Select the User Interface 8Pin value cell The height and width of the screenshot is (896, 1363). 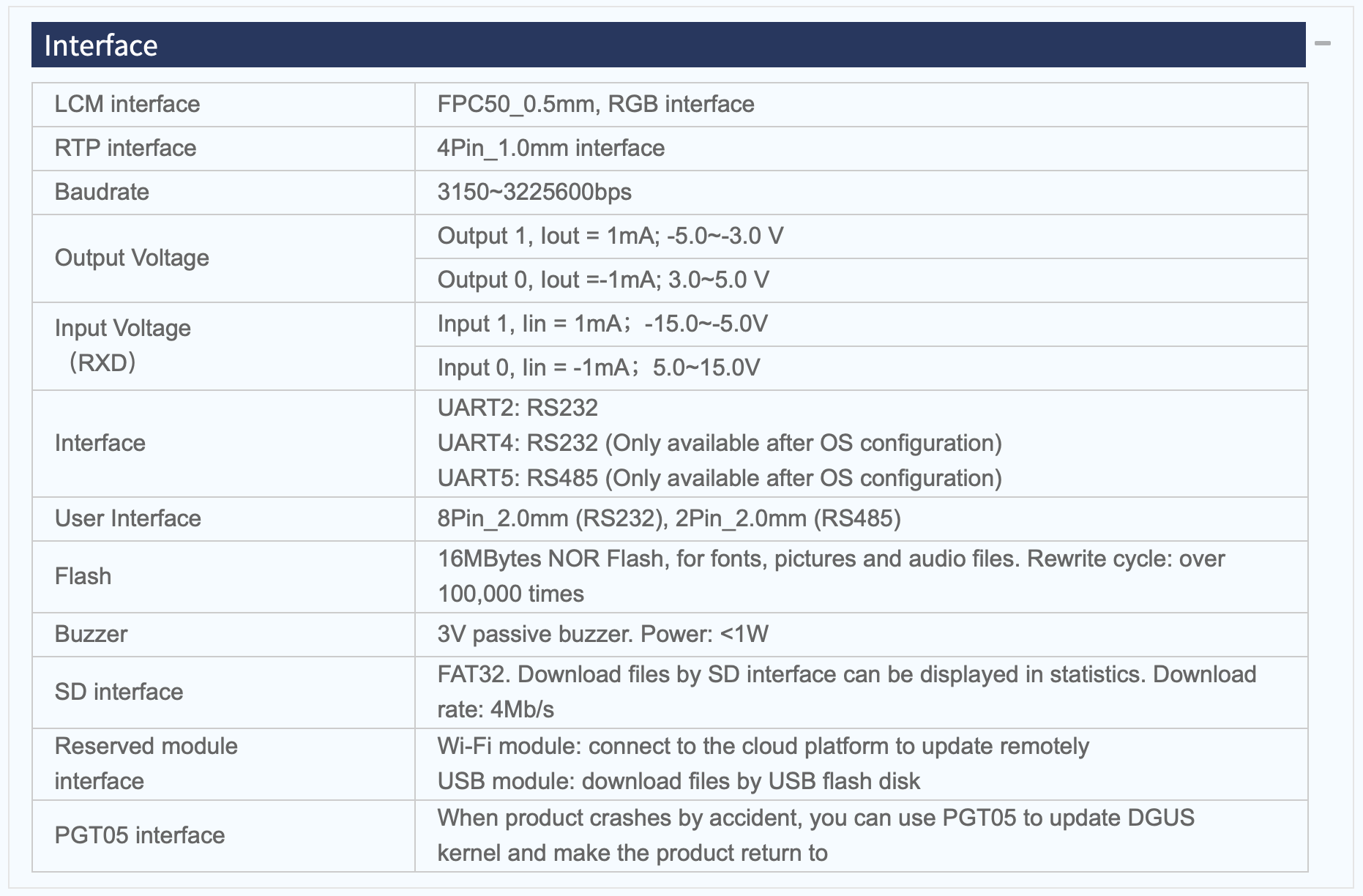coord(861,519)
